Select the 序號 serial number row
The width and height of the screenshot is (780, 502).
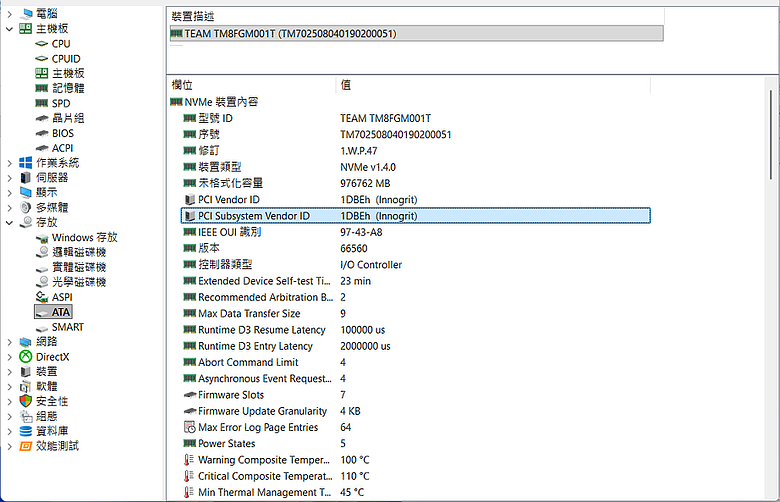(416, 135)
